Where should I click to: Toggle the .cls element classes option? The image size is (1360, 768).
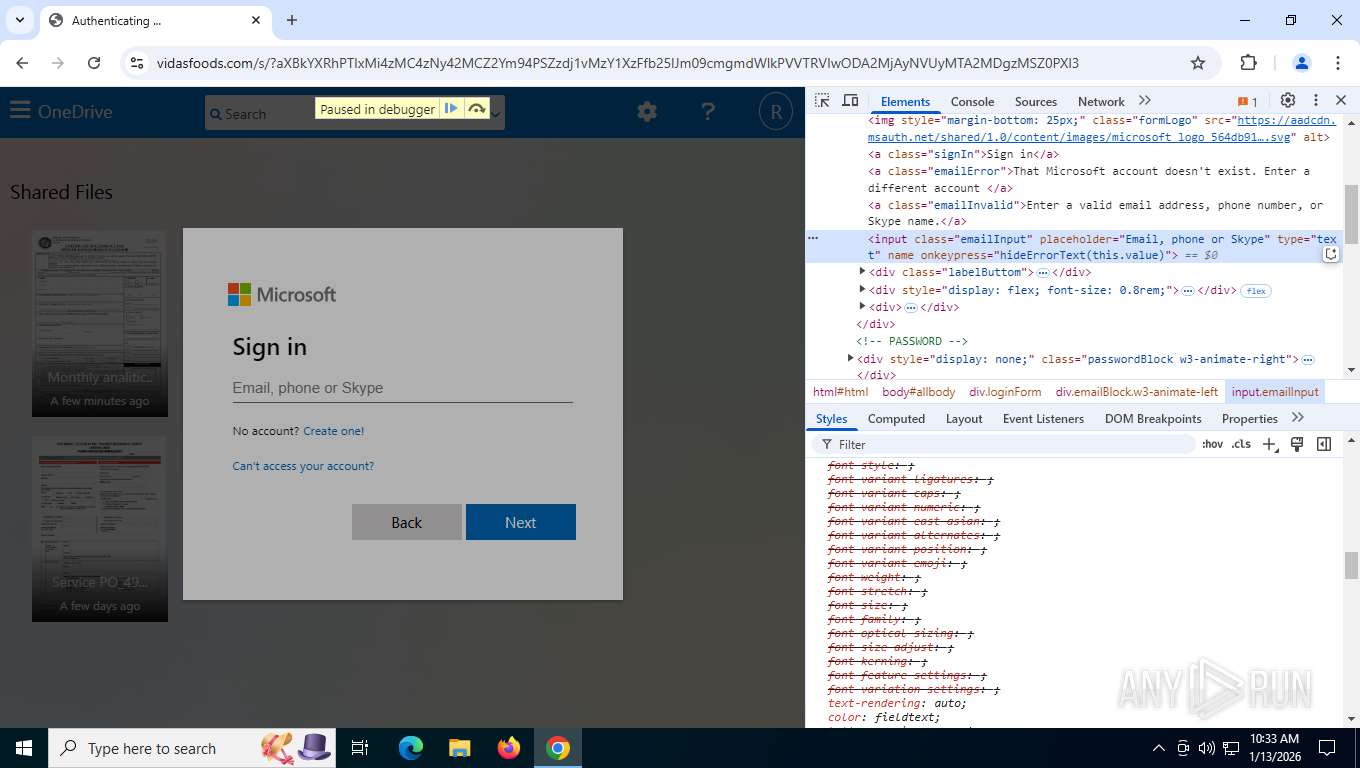(1241, 444)
